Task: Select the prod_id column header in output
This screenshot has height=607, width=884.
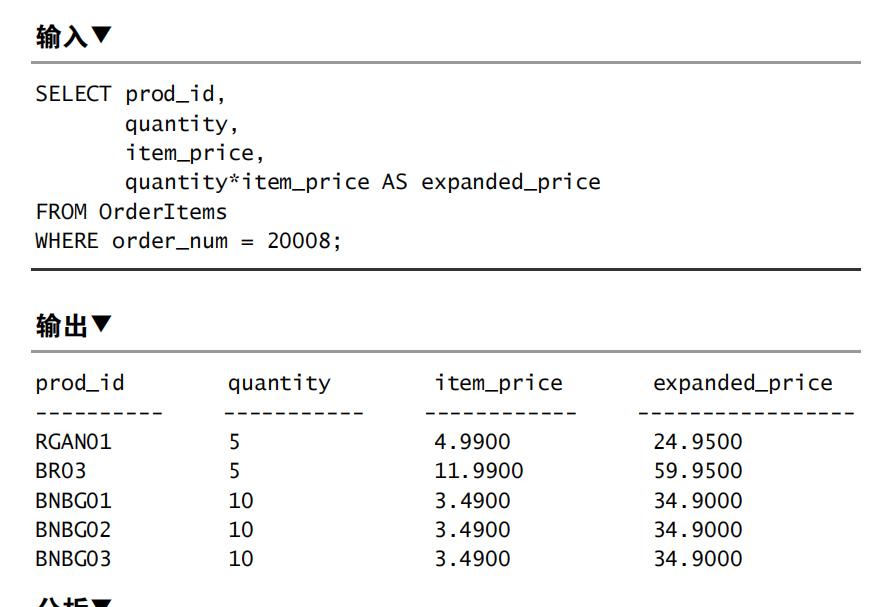Action: (x=80, y=383)
